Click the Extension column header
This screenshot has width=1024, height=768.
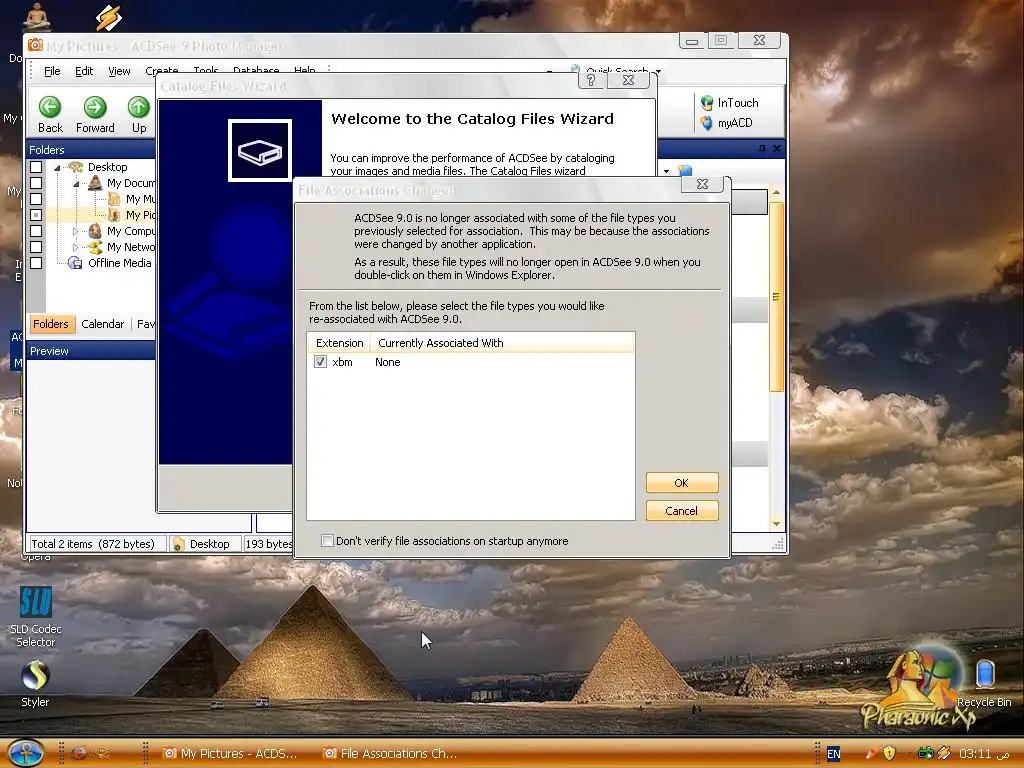click(339, 343)
